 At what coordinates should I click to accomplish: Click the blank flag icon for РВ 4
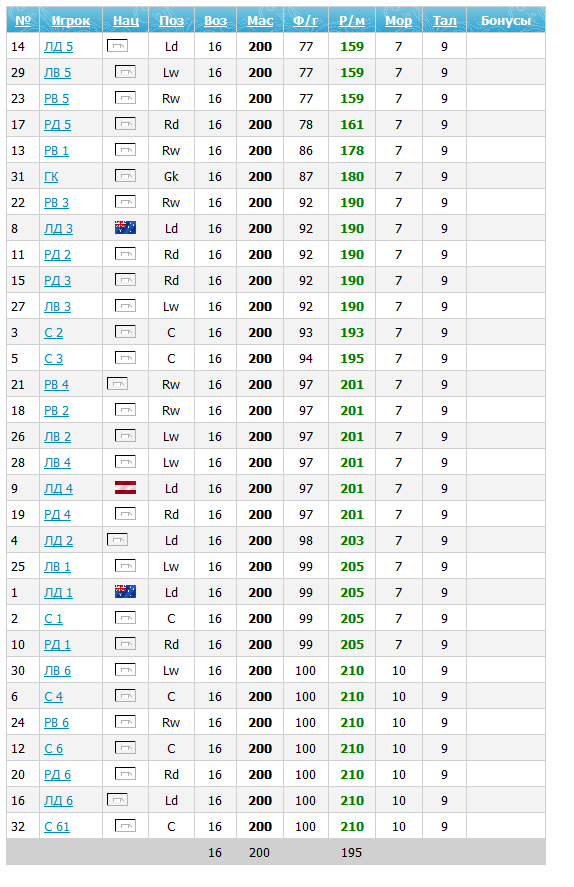[117, 384]
